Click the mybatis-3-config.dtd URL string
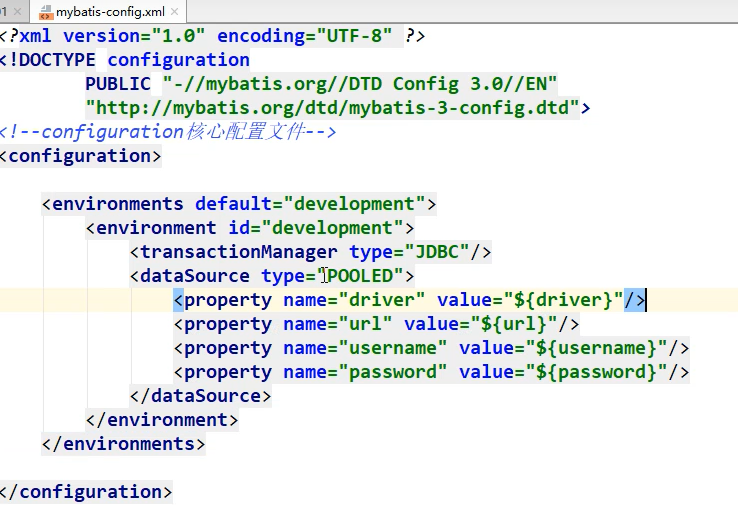The width and height of the screenshot is (738, 505). 332,108
